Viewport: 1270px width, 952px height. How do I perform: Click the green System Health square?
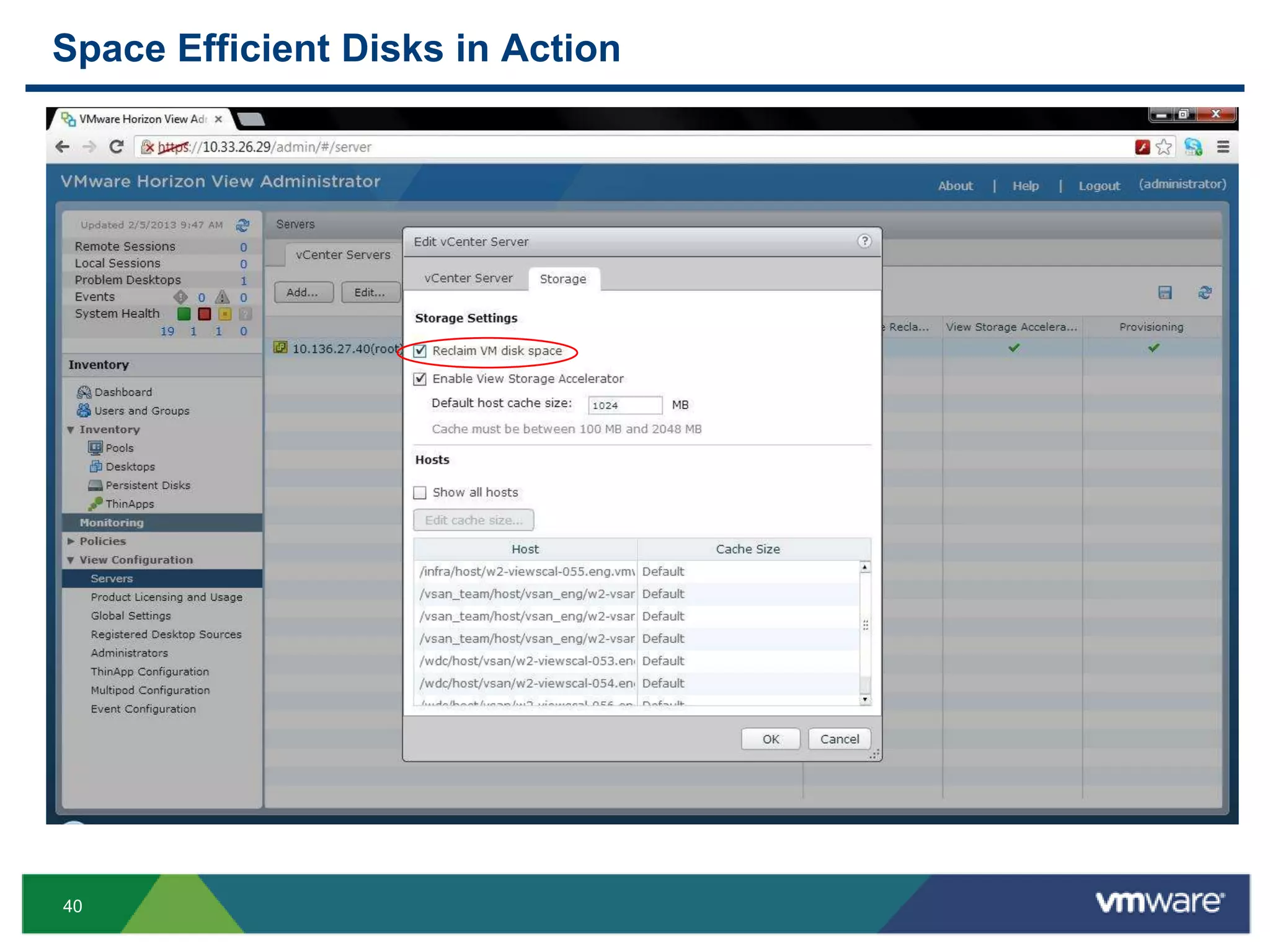(184, 314)
